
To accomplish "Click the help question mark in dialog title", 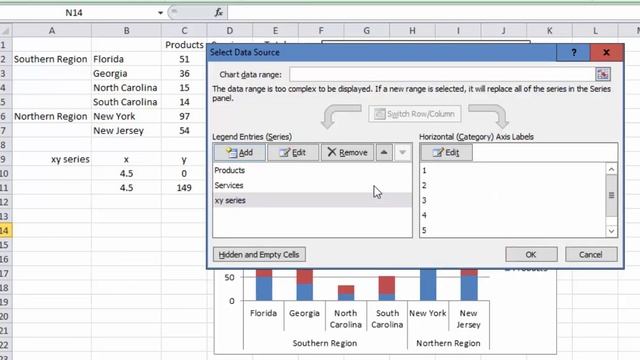I will click(573, 52).
